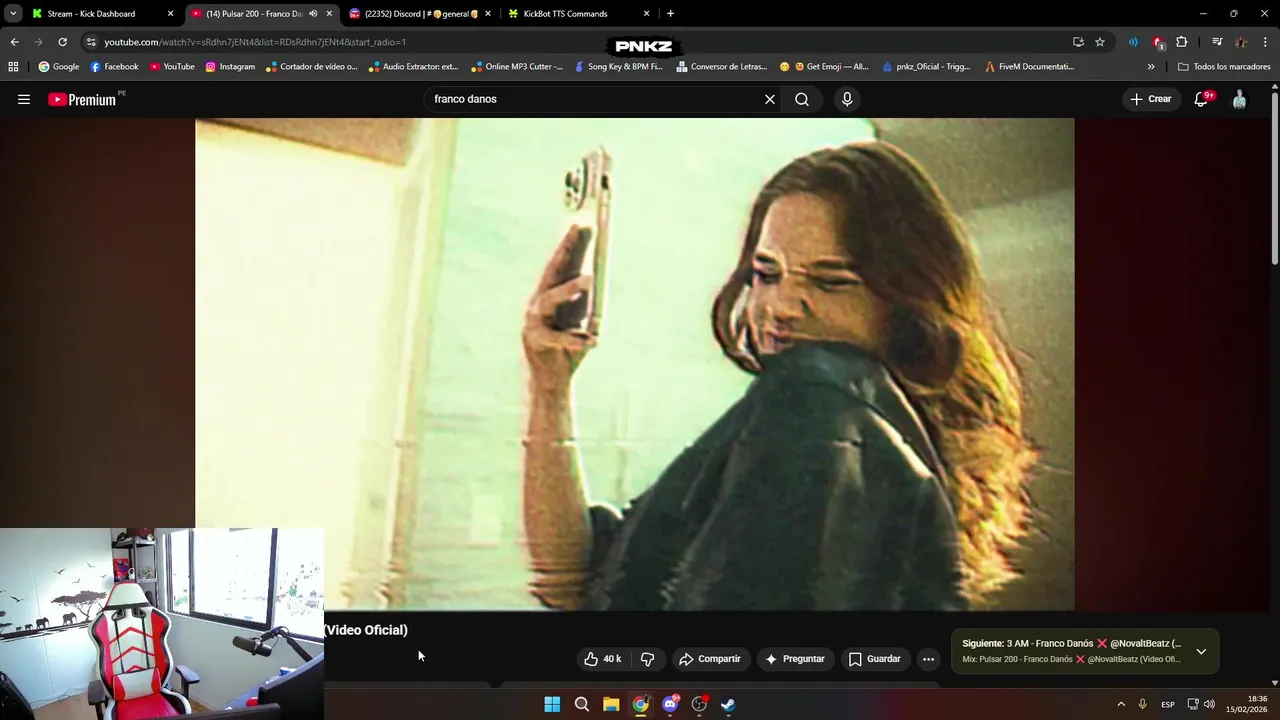Expand hidden bookmarks with double chevron
The width and height of the screenshot is (1280, 720).
tap(1151, 67)
